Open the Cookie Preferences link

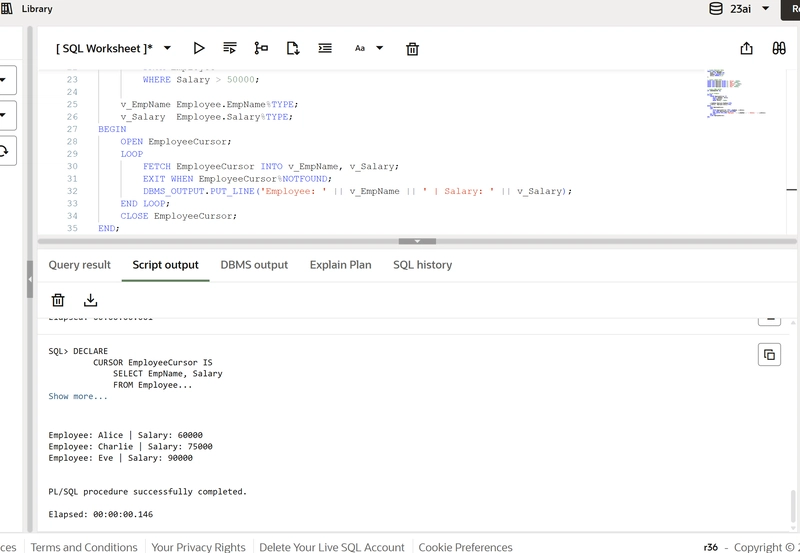pyautogui.click(x=465, y=547)
